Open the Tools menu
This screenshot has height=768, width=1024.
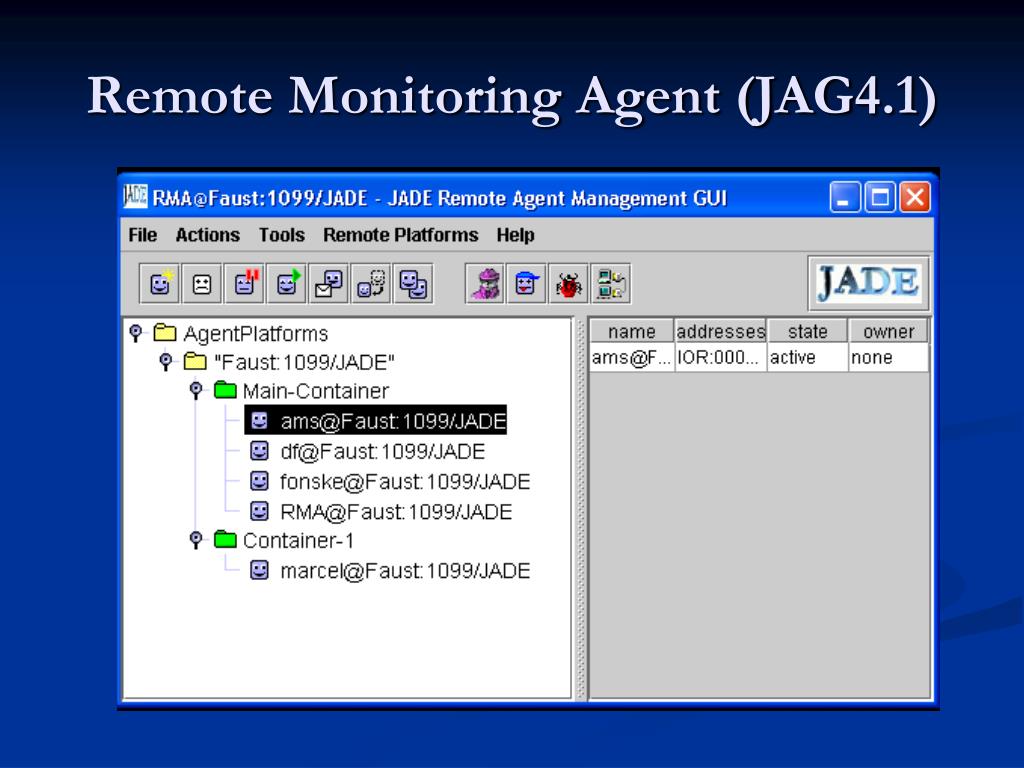click(x=281, y=234)
